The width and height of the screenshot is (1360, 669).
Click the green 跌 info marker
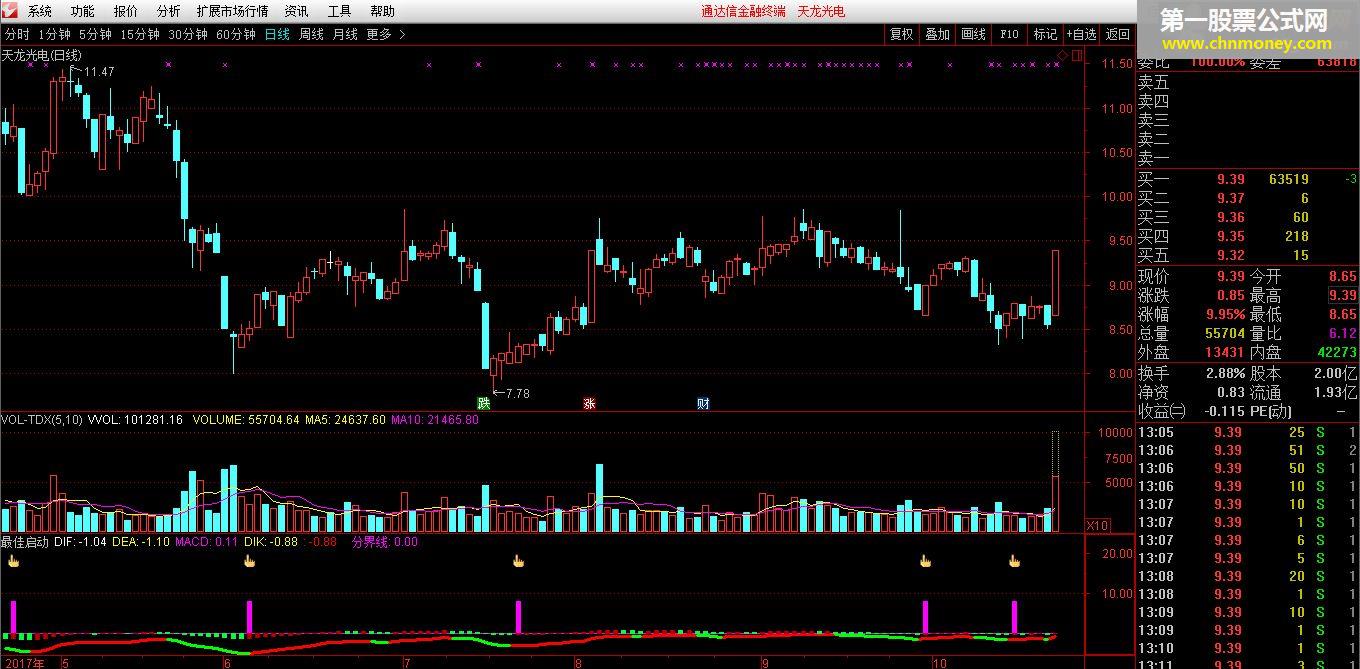[484, 404]
